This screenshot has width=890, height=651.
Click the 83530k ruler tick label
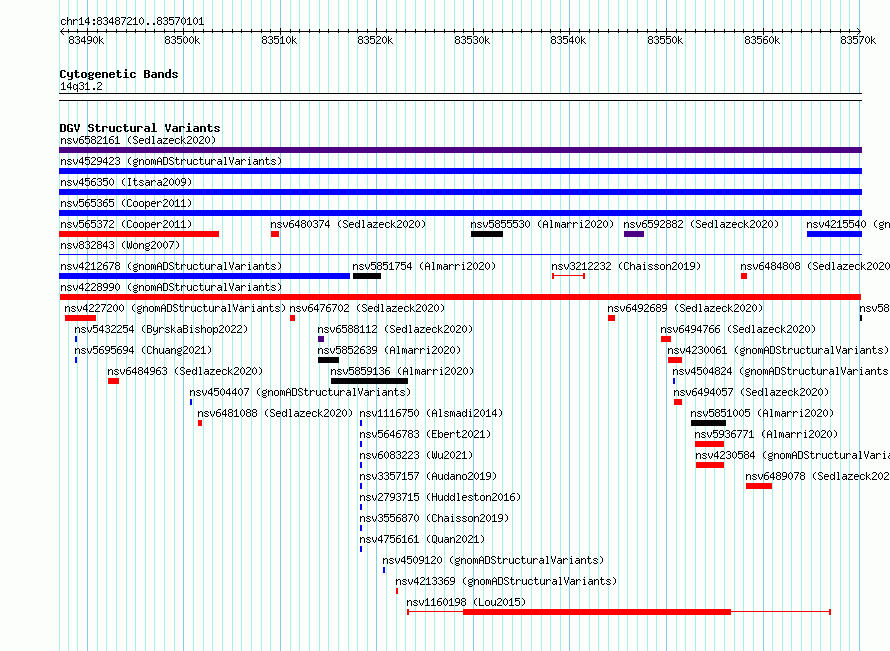click(x=472, y=40)
